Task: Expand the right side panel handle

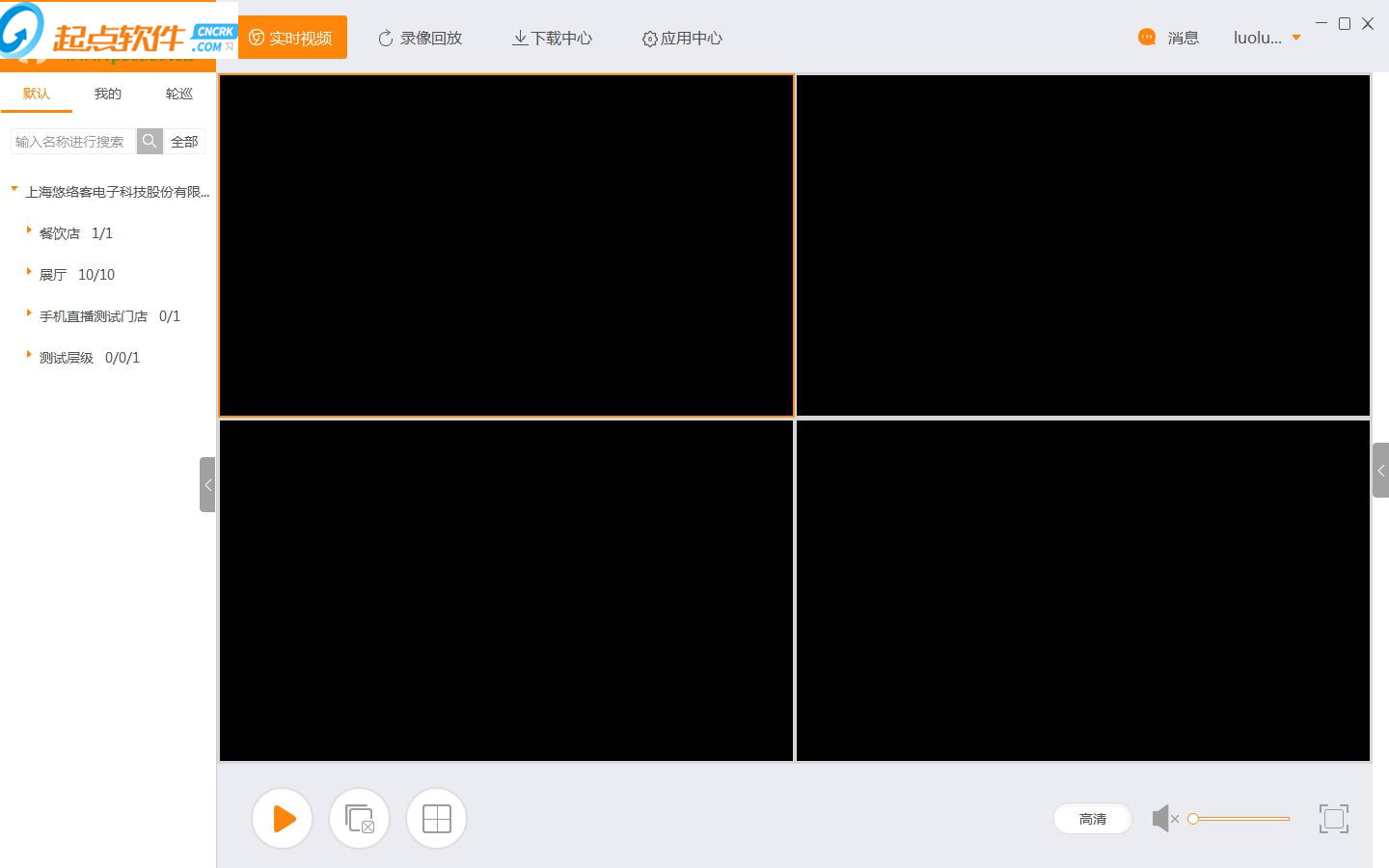Action: [1380, 471]
